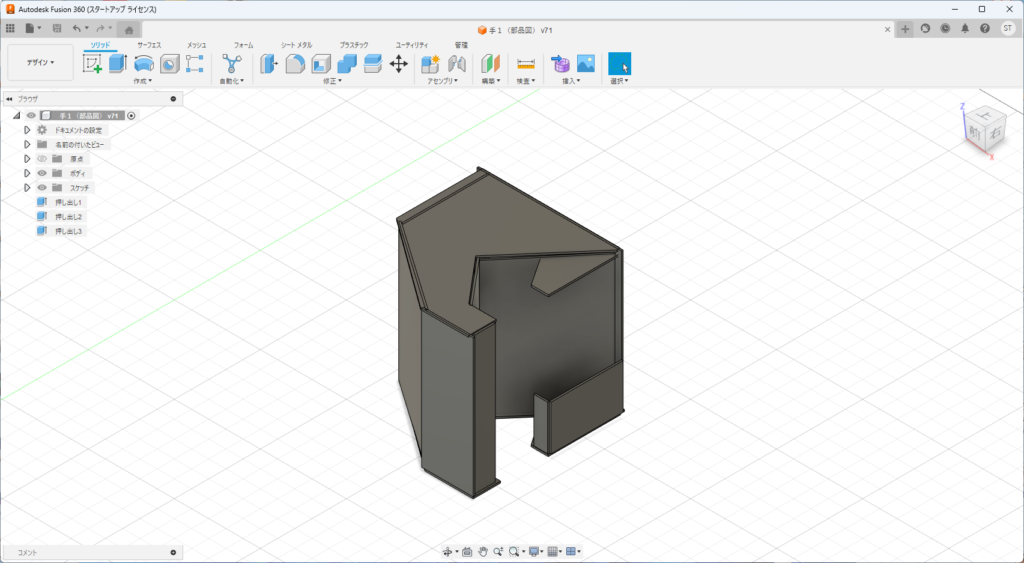This screenshot has width=1024, height=563.
Task: Select the Press Pull tool
Action: (x=269, y=63)
